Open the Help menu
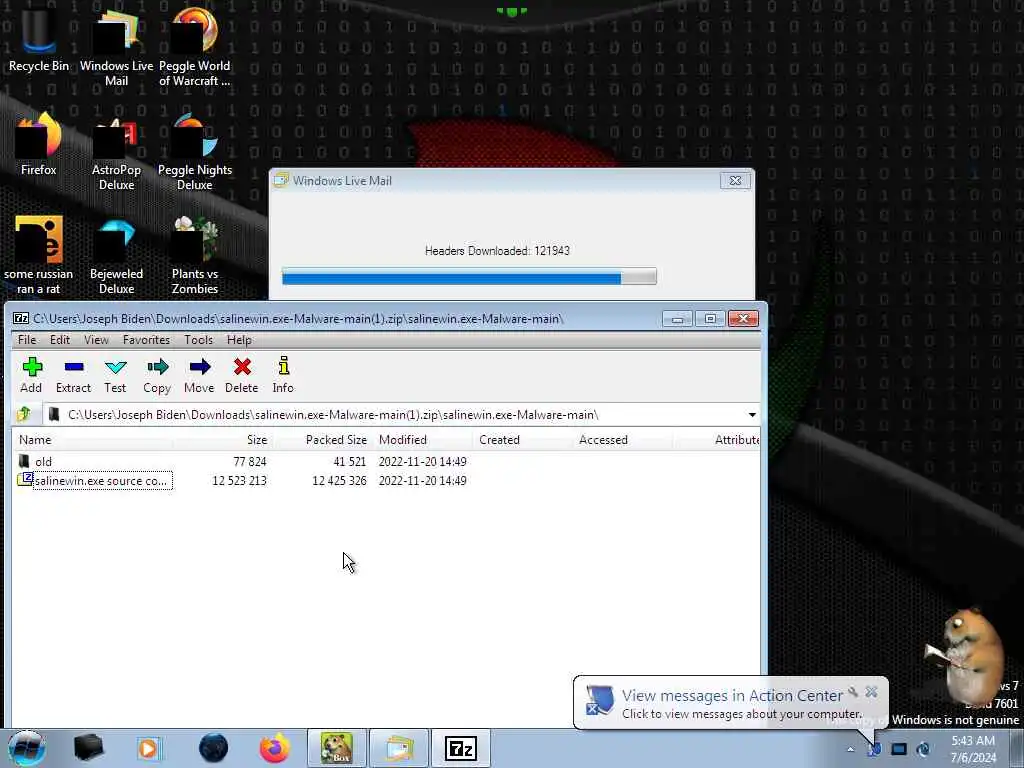This screenshot has height=768, width=1024. pos(239,340)
